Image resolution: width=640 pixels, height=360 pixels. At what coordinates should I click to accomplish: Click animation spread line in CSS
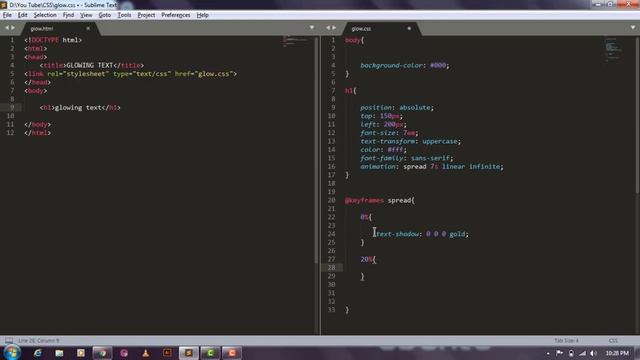[x=432, y=167]
